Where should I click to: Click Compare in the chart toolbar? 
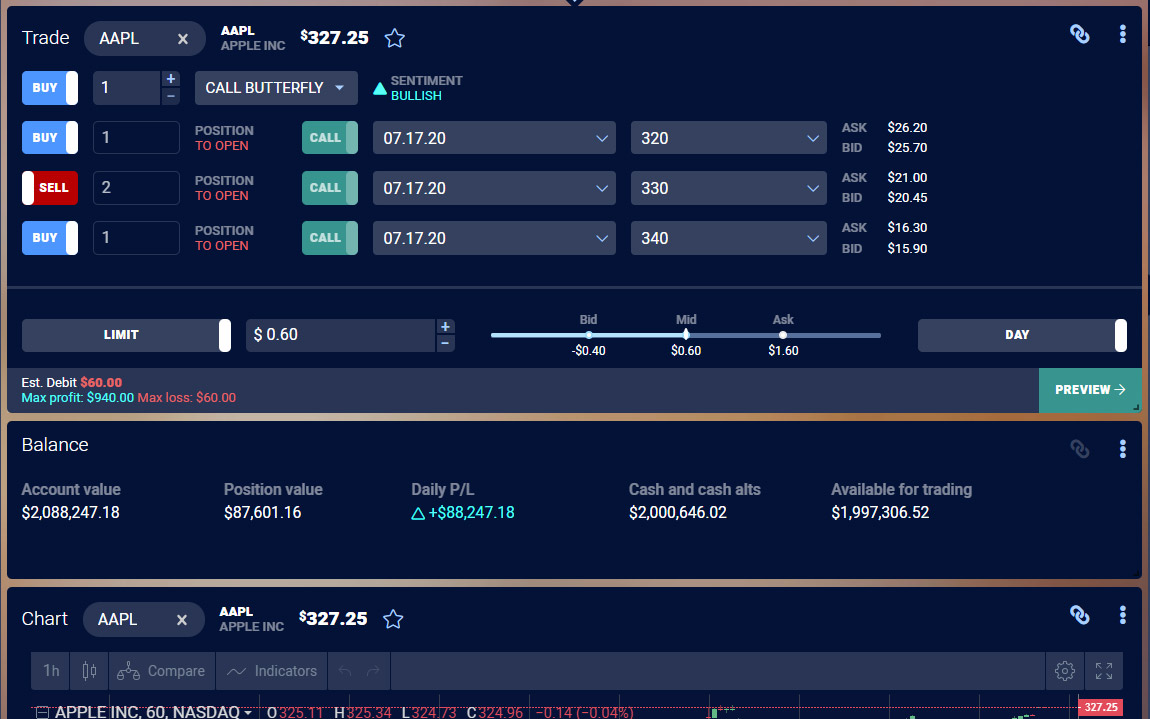(161, 671)
